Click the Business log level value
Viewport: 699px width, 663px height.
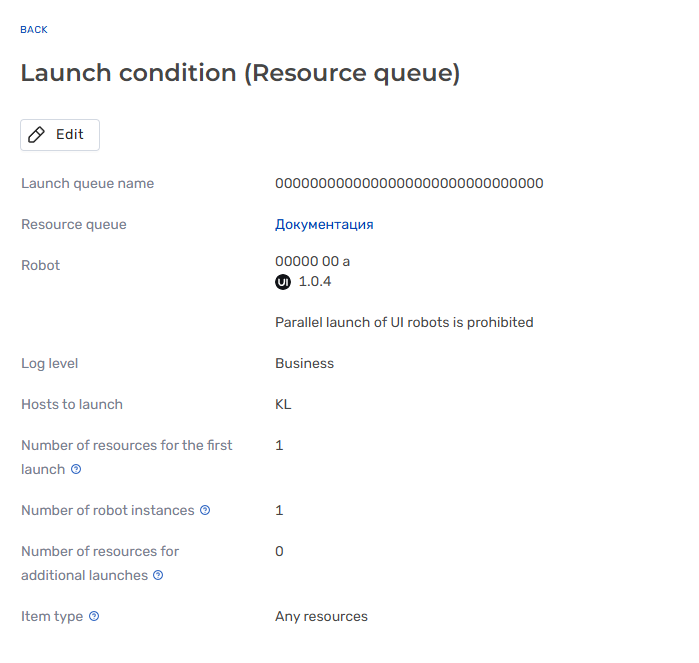[x=304, y=363]
